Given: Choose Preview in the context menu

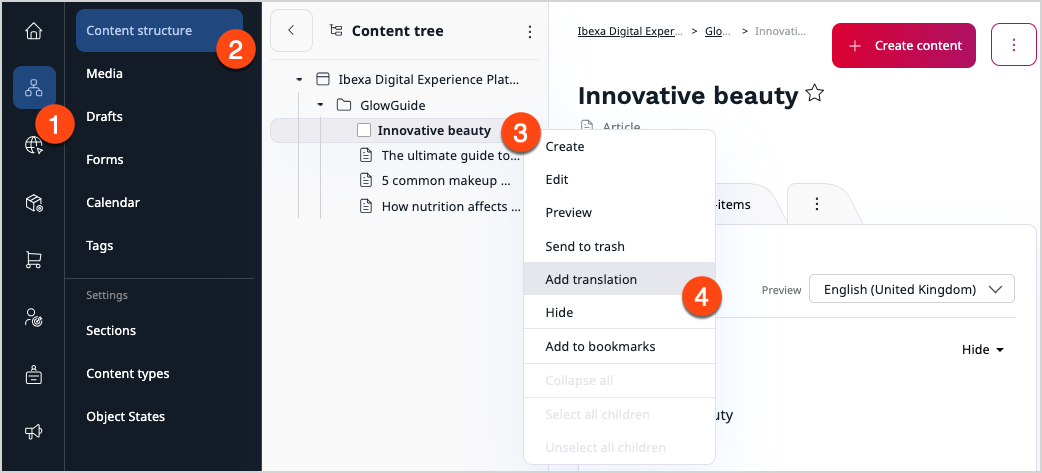Looking at the screenshot, I should [x=619, y=213].
